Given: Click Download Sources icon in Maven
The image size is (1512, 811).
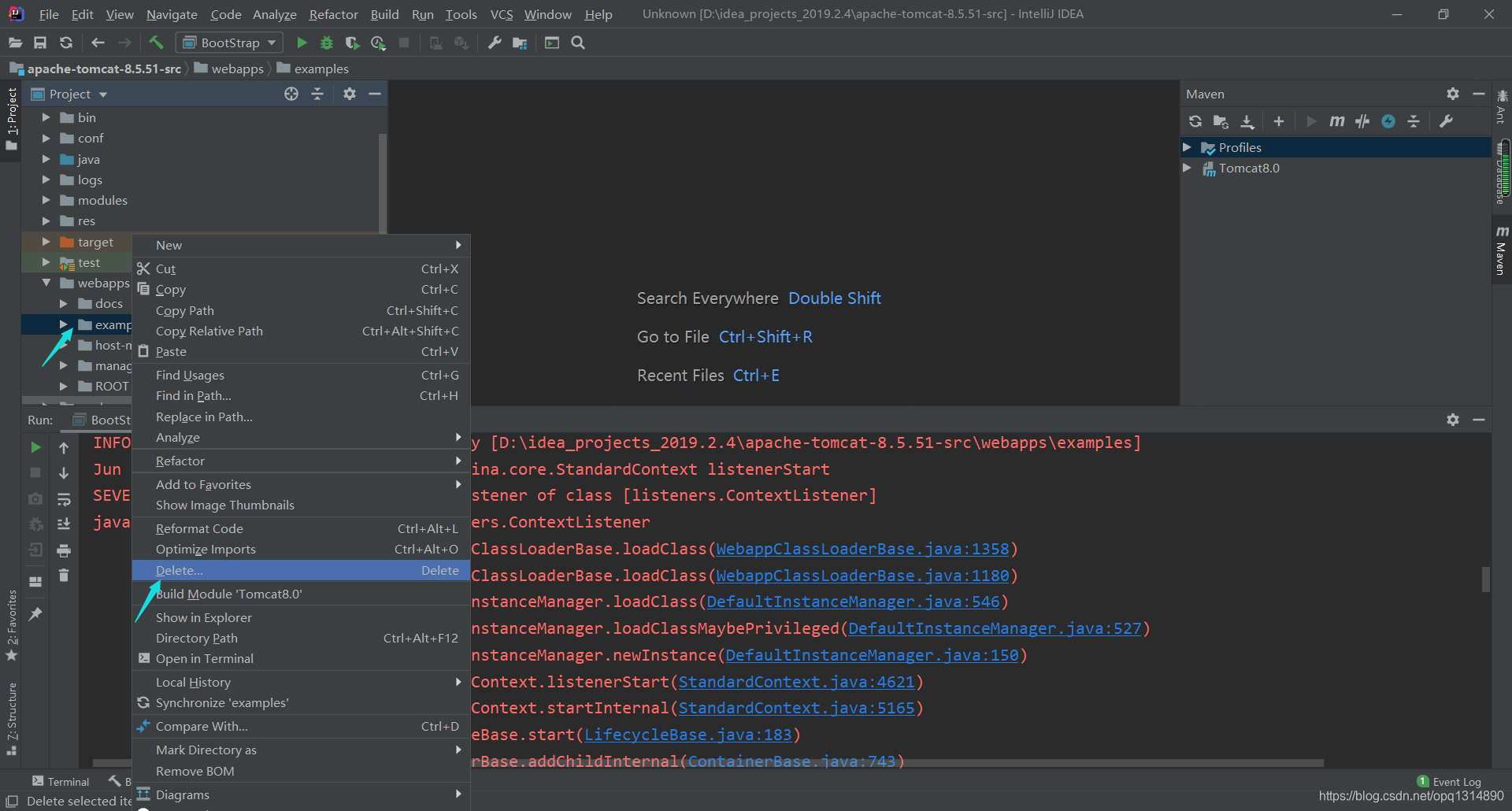Looking at the screenshot, I should (1247, 121).
